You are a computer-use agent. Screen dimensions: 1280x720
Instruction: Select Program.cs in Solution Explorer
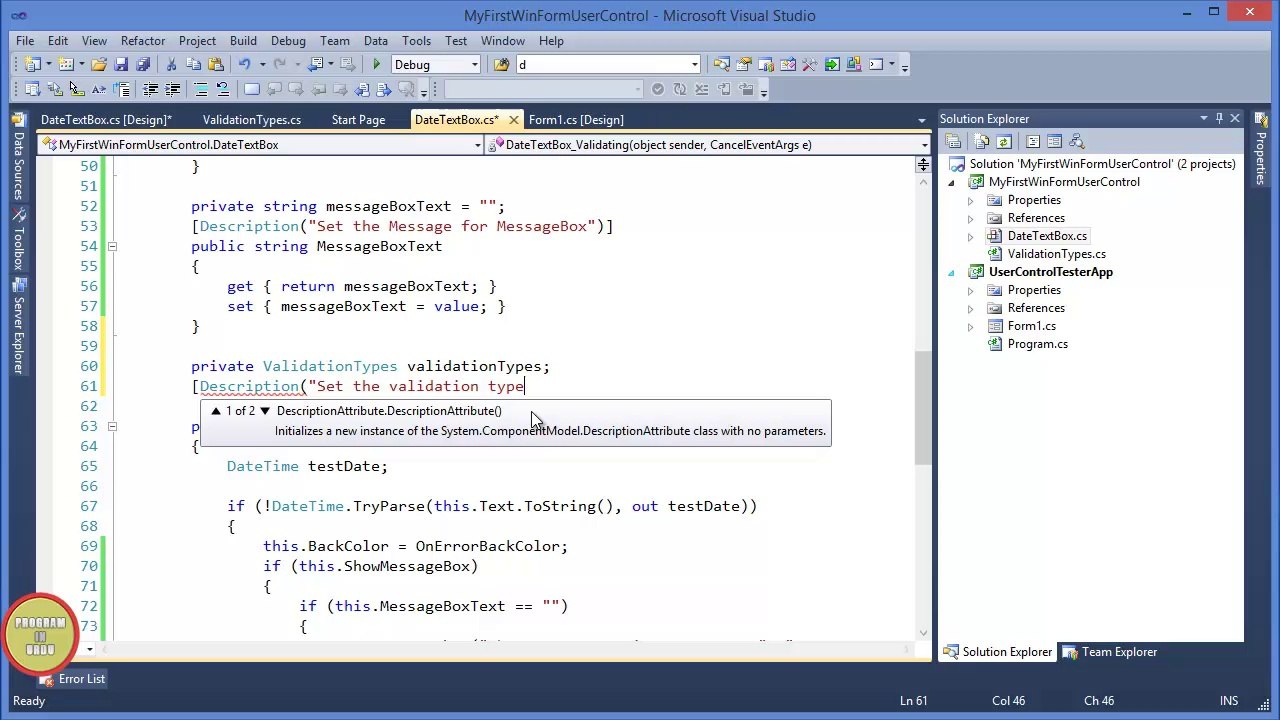[x=1037, y=344]
